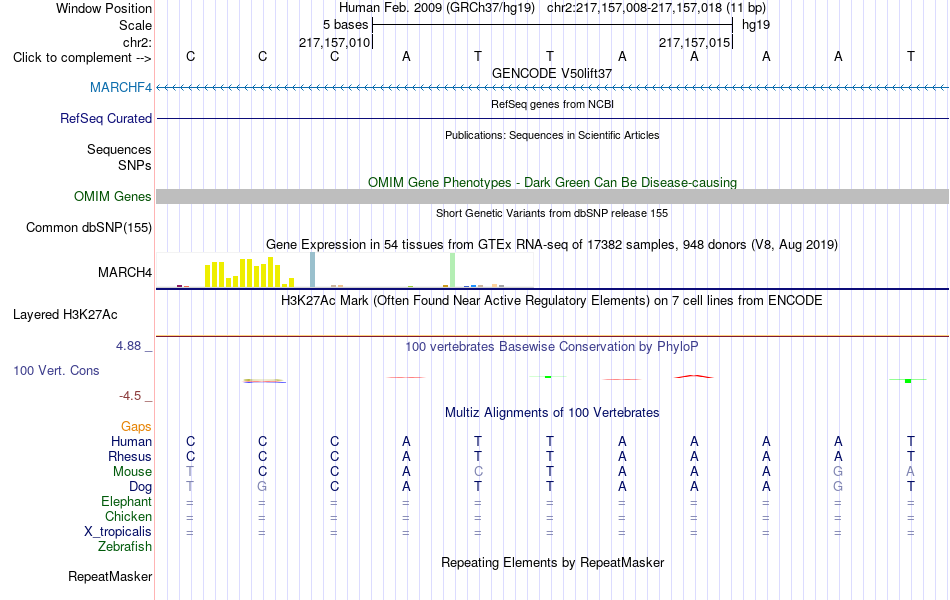
Task: Select the Elephant species label
Action: coord(127,501)
